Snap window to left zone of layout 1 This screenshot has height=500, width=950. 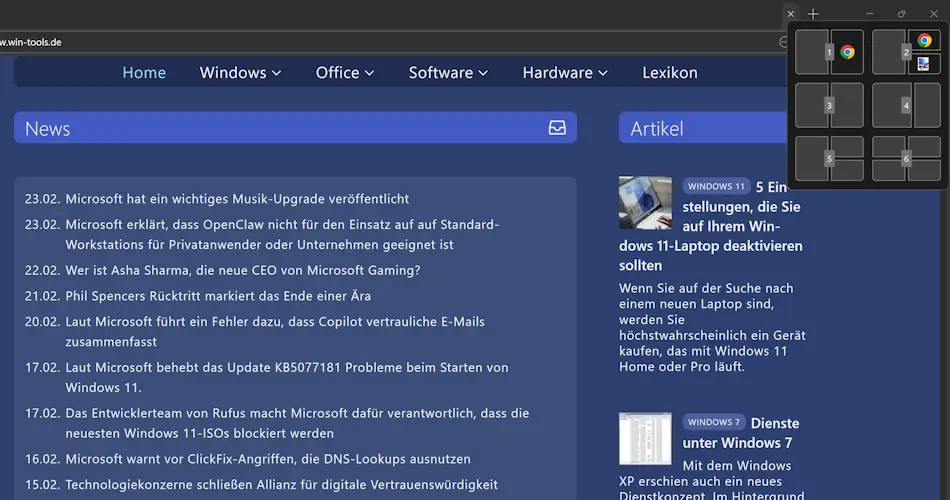click(x=811, y=52)
